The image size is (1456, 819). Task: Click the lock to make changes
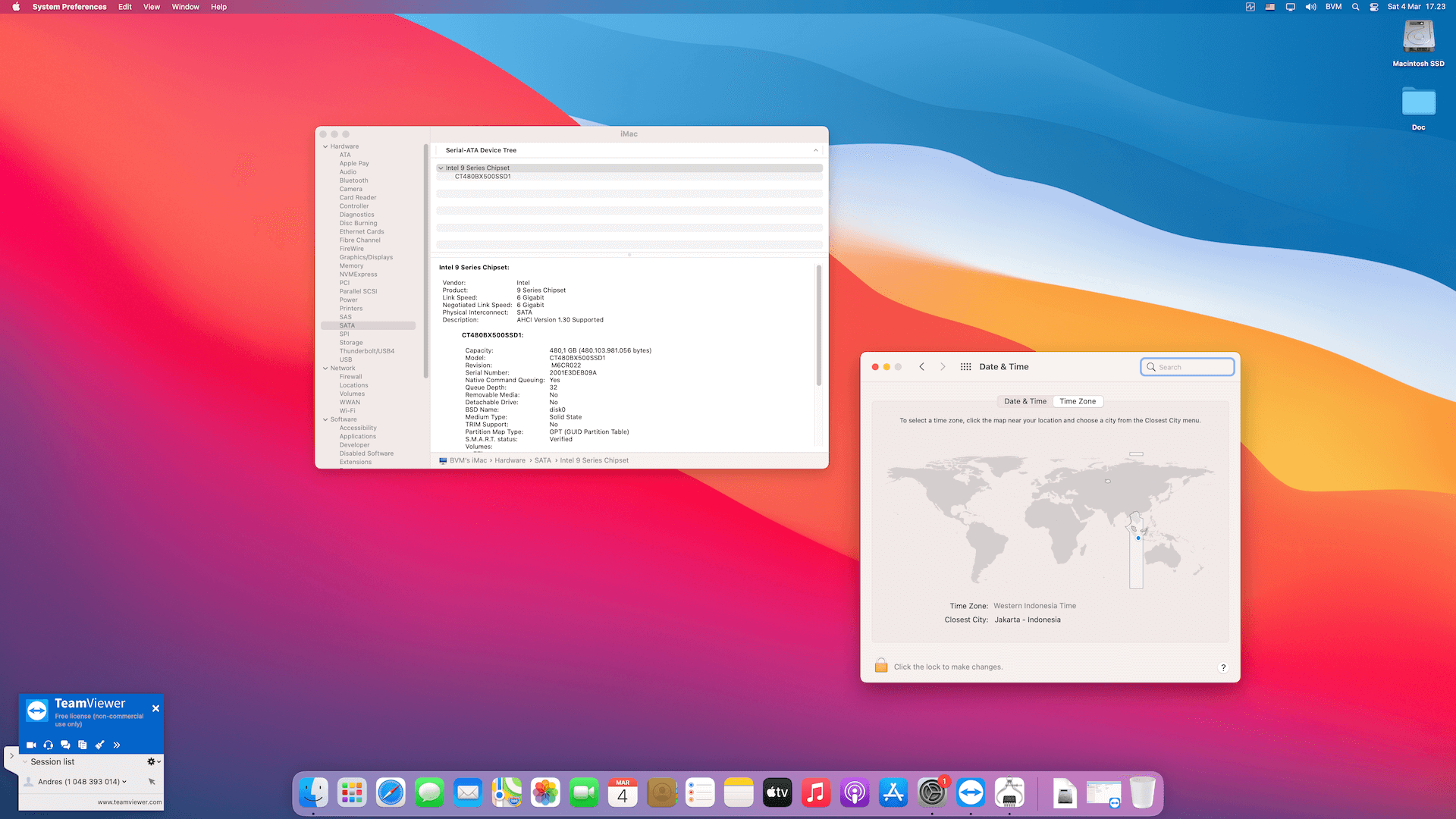point(881,666)
